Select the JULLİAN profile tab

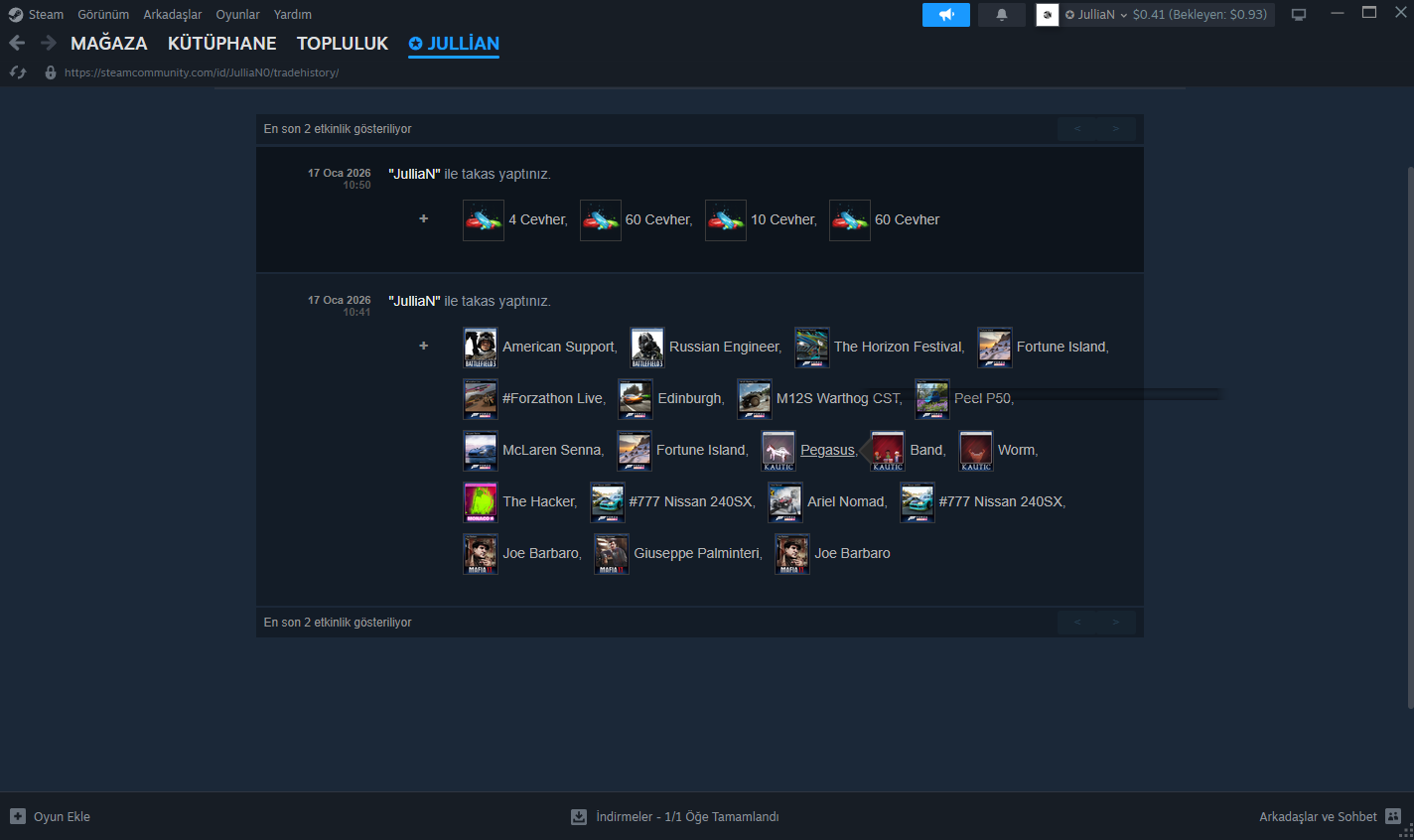click(454, 44)
